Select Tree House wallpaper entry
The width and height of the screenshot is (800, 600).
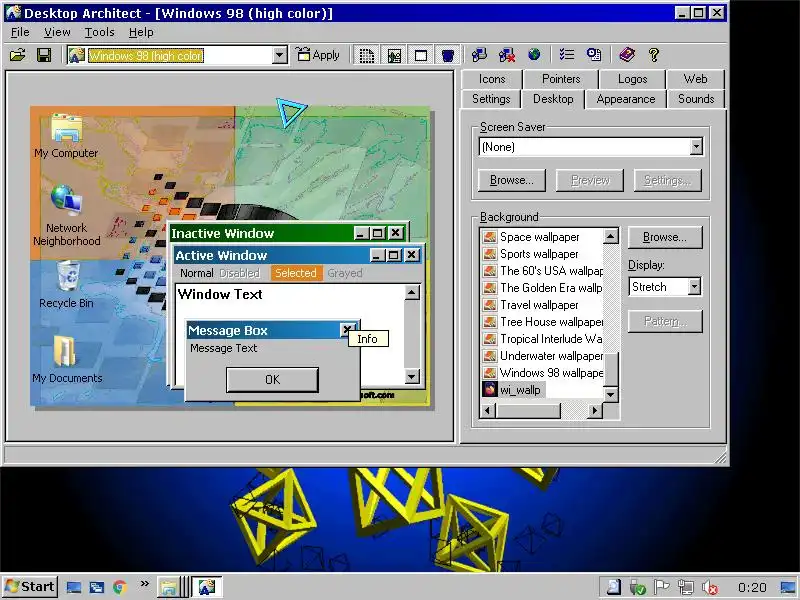(543, 322)
